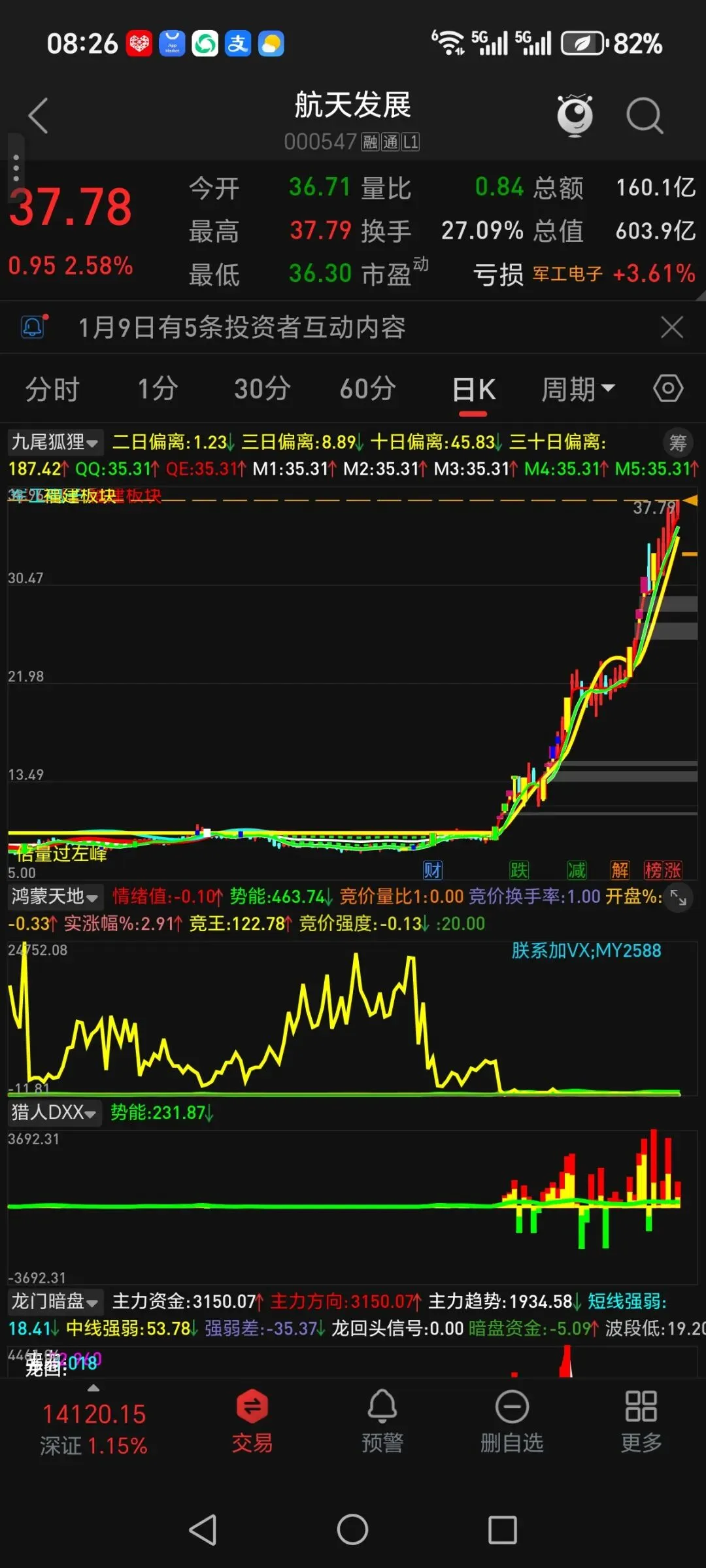Tap the 融 margin badge
Image resolution: width=706 pixels, height=1568 pixels.
coord(370,142)
